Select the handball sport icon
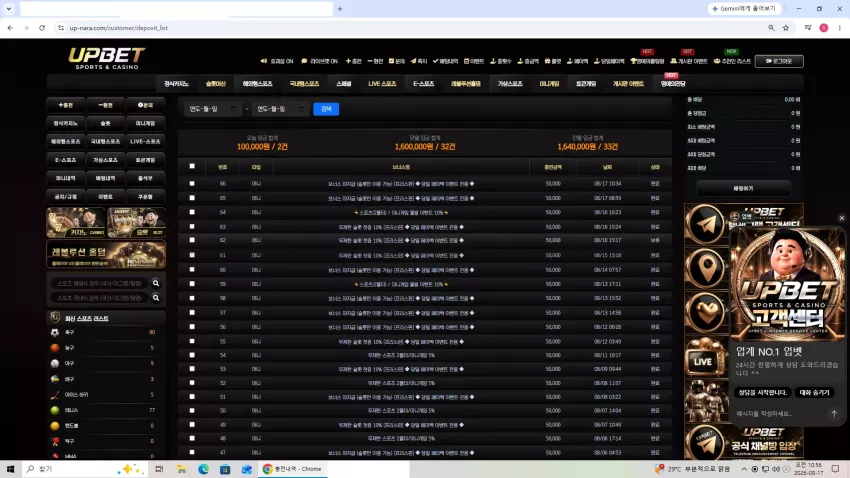 (55, 426)
